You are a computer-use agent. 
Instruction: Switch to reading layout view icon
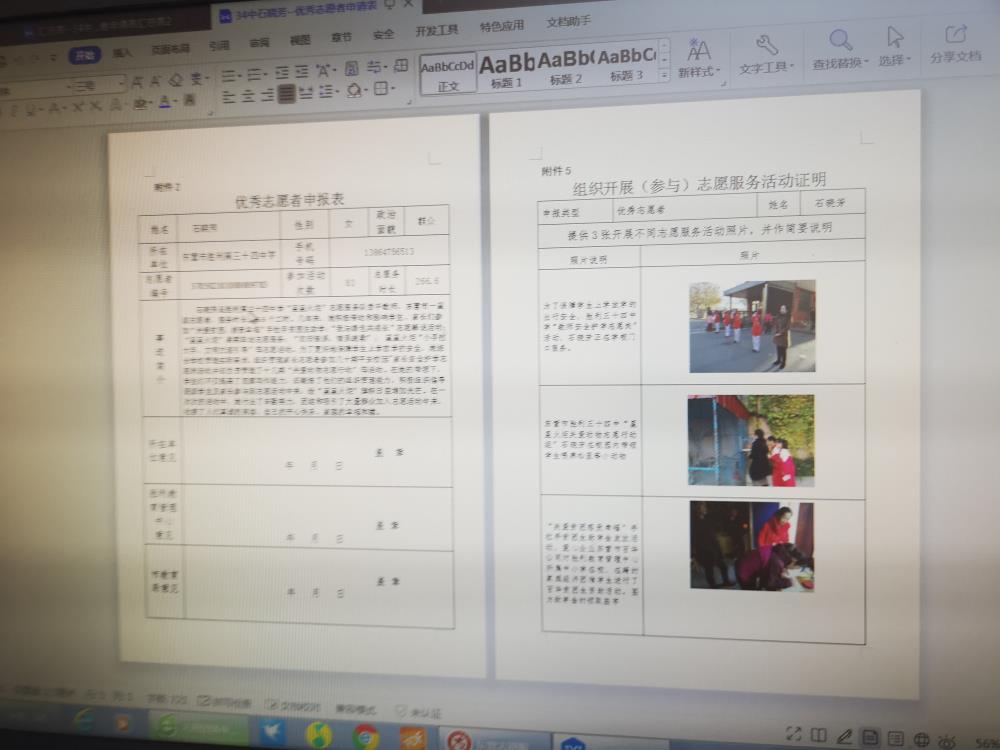[819, 735]
